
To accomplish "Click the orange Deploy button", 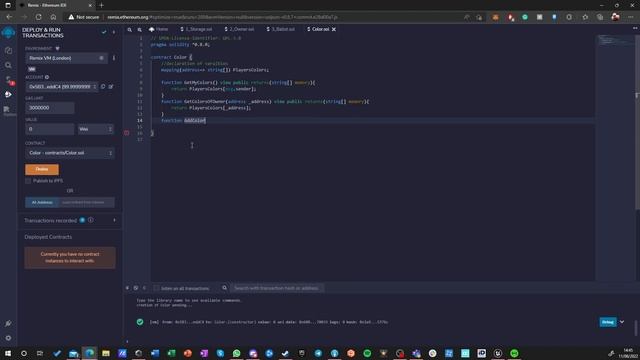I will click(42, 169).
